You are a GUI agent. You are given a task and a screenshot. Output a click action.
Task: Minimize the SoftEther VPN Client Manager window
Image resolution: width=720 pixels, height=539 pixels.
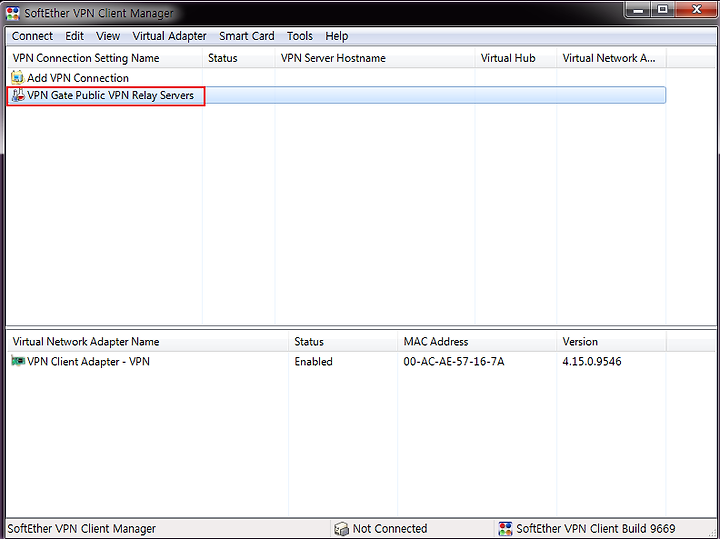(638, 9)
